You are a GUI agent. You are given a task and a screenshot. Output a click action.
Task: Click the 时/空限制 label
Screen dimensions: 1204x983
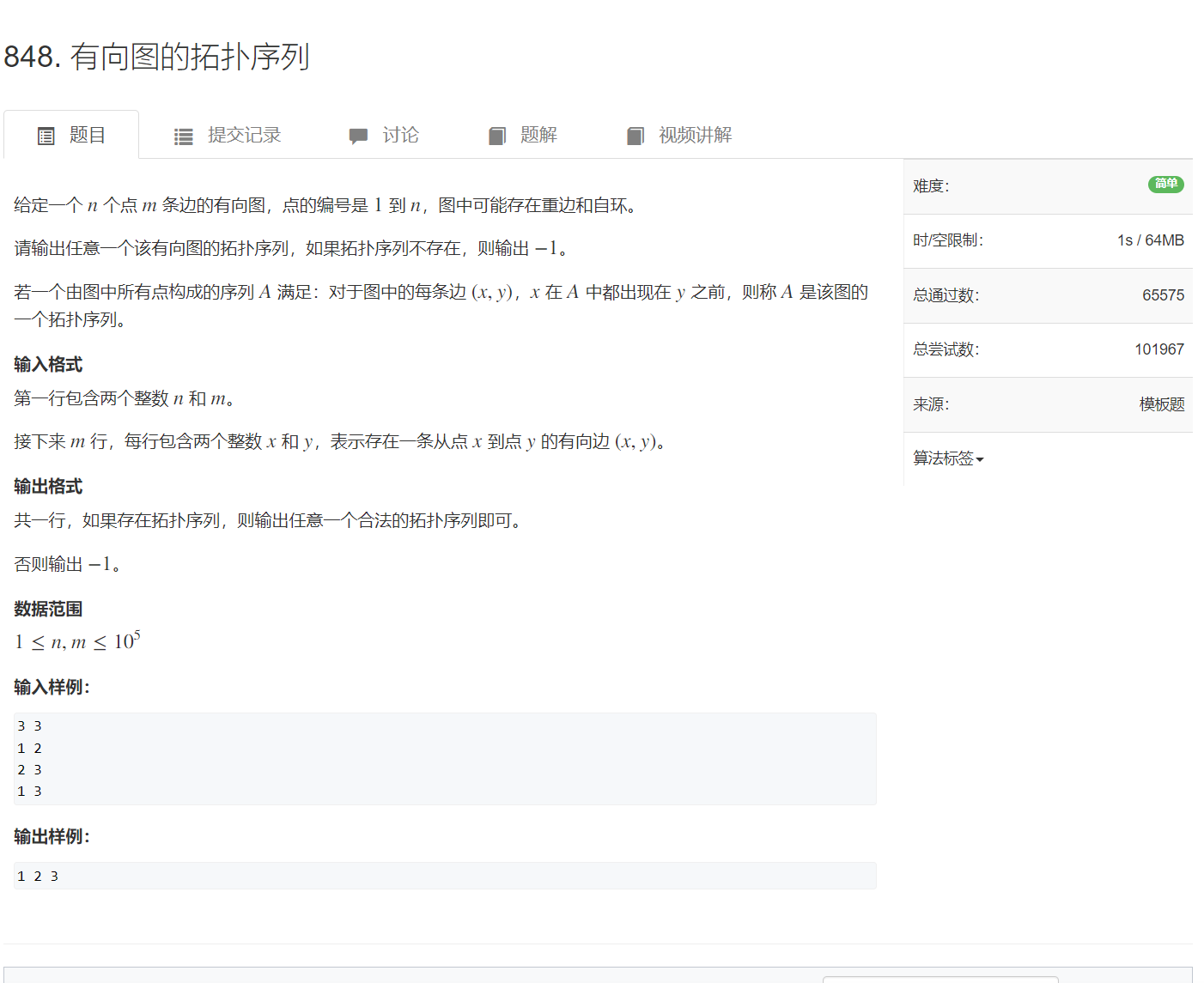click(948, 240)
